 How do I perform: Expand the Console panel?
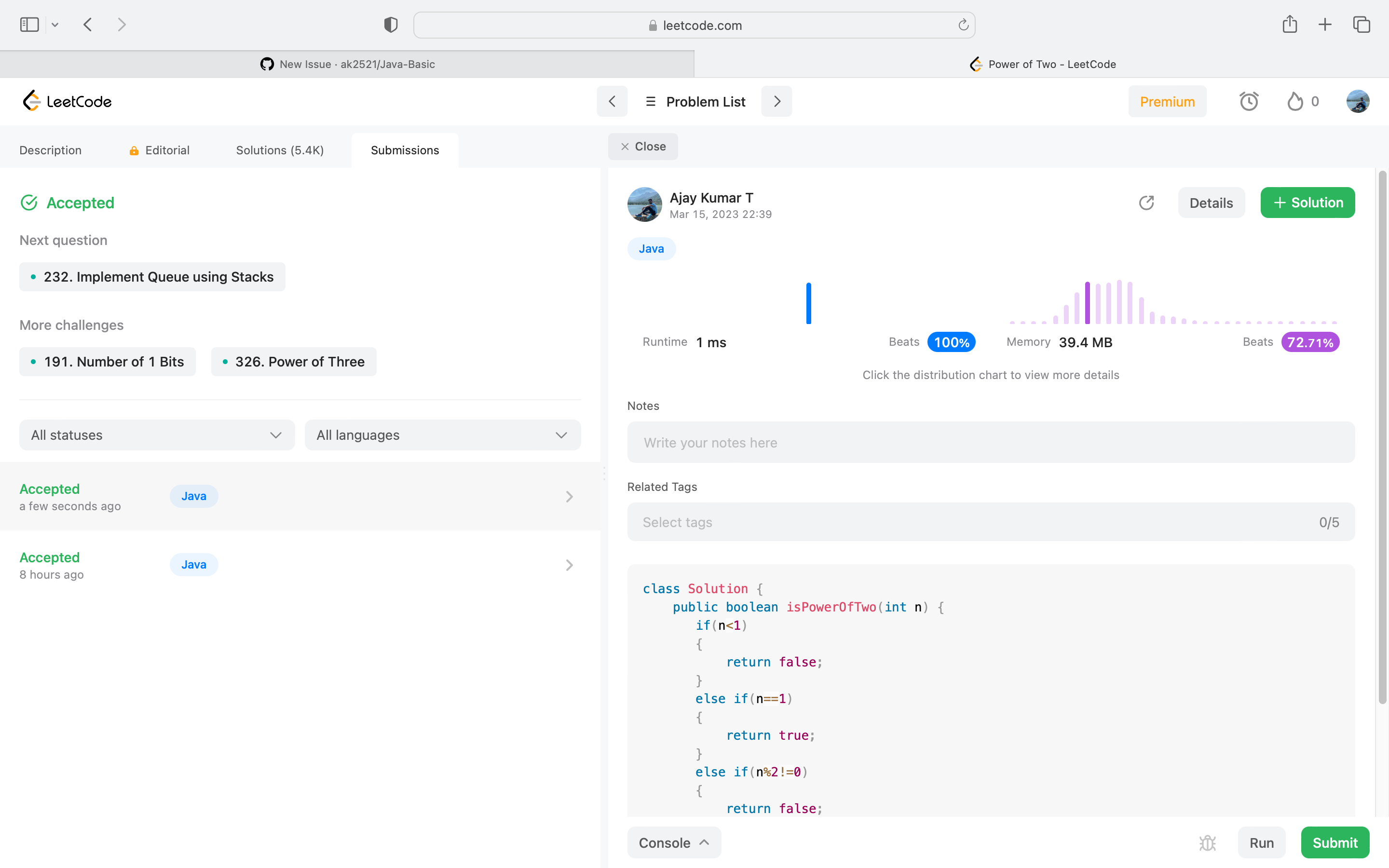[674, 842]
